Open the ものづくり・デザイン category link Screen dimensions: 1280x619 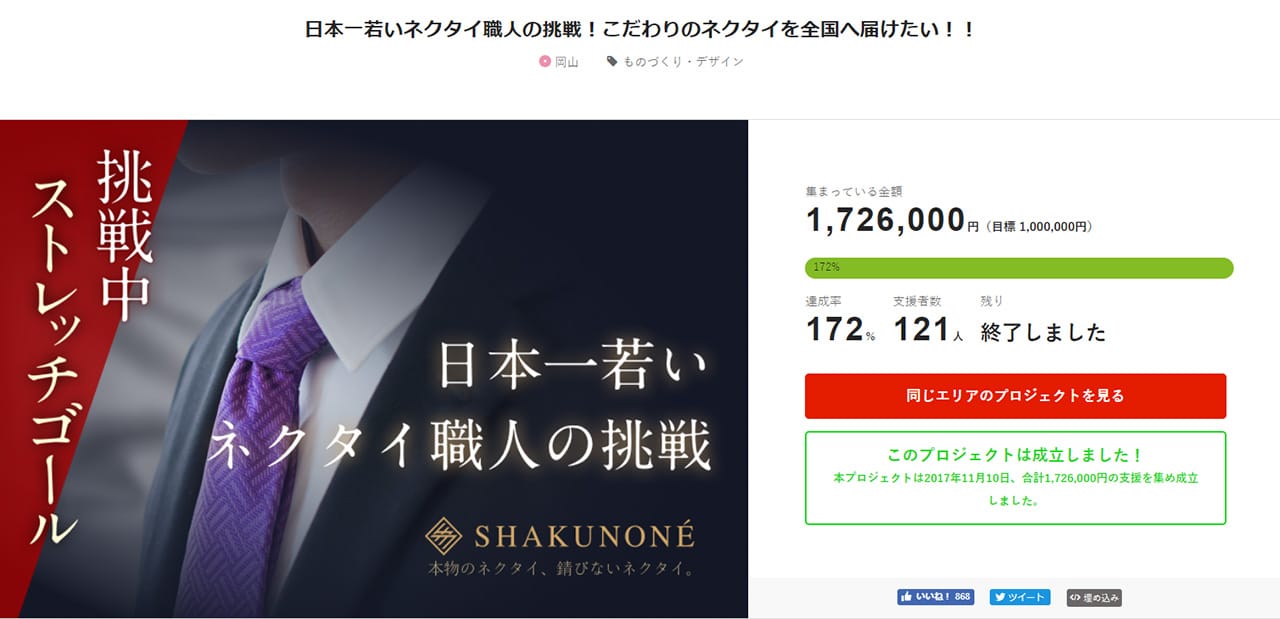point(683,61)
